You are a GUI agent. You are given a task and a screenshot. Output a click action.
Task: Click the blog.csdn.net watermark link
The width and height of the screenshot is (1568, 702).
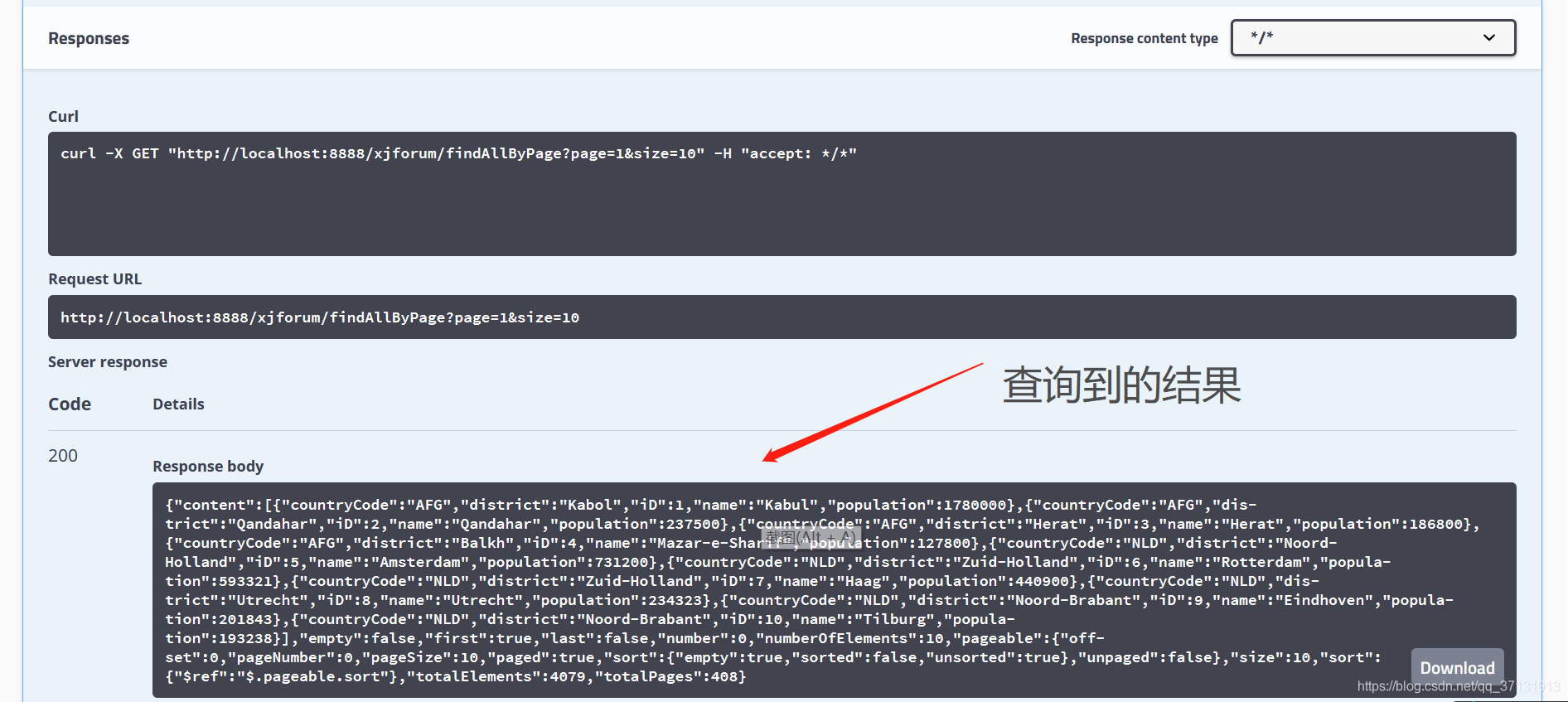1457,686
